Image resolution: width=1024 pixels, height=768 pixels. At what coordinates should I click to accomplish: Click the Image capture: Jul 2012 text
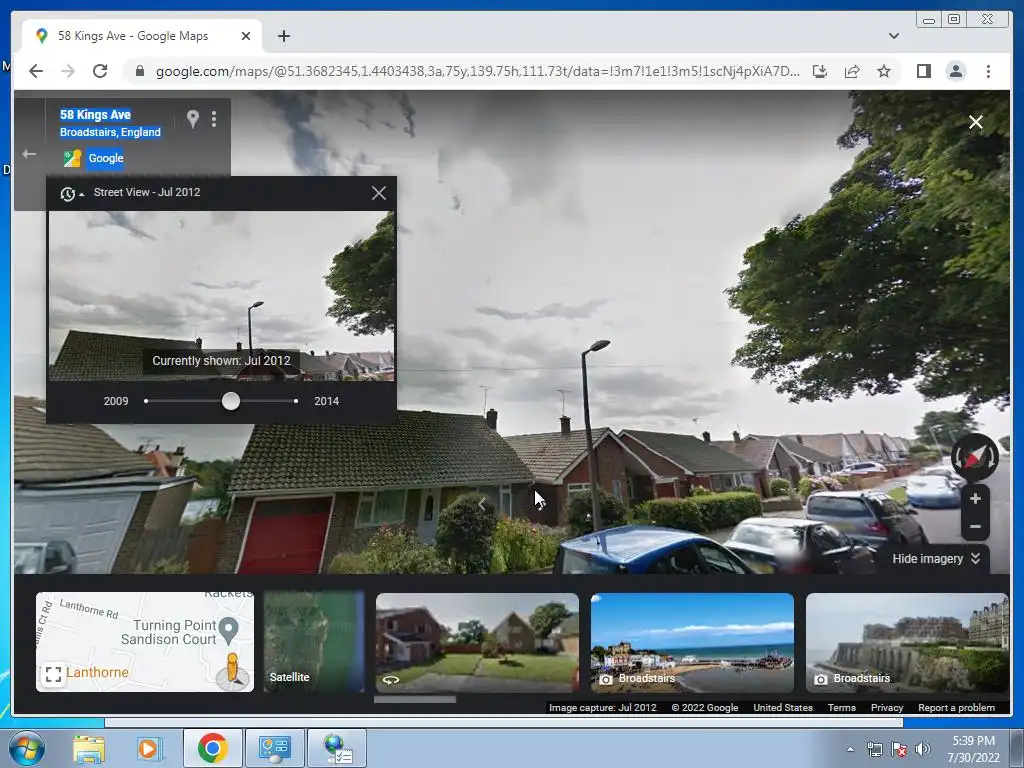(x=602, y=708)
